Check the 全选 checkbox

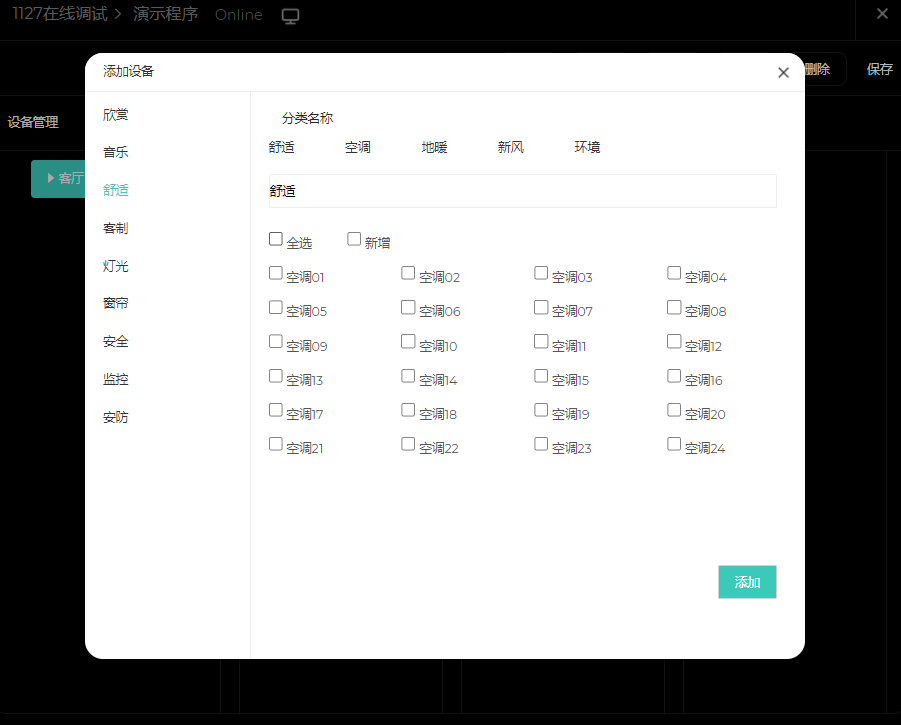276,239
